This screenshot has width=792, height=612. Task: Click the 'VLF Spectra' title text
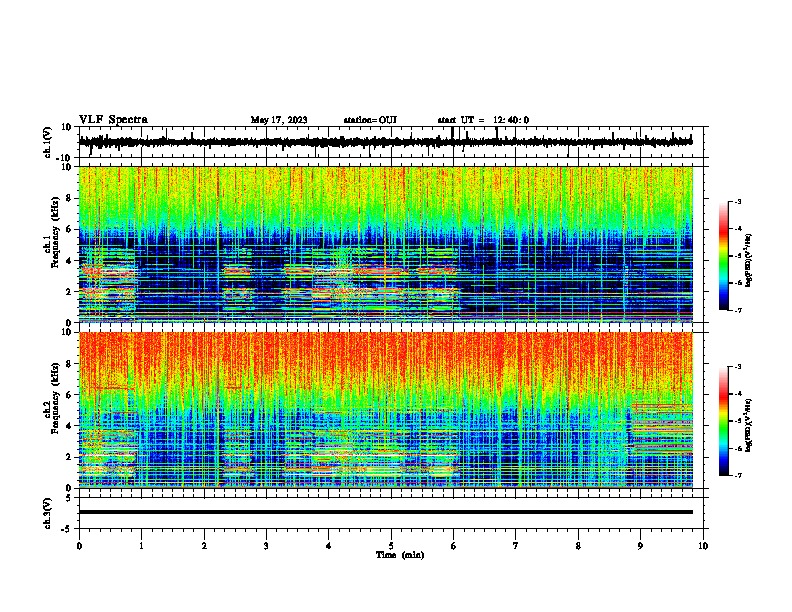113,120
